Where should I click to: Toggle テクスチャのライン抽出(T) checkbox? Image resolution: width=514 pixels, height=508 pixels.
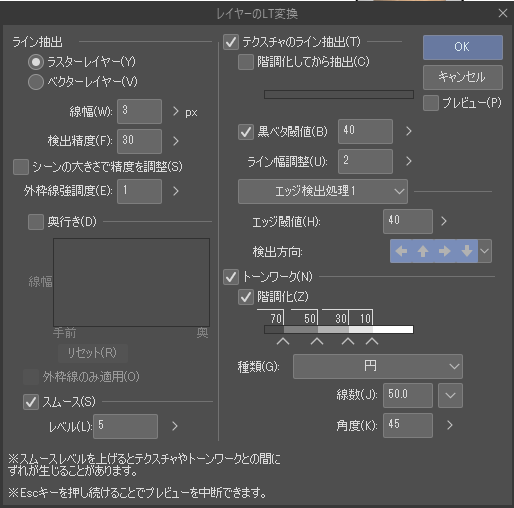[x=231, y=42]
